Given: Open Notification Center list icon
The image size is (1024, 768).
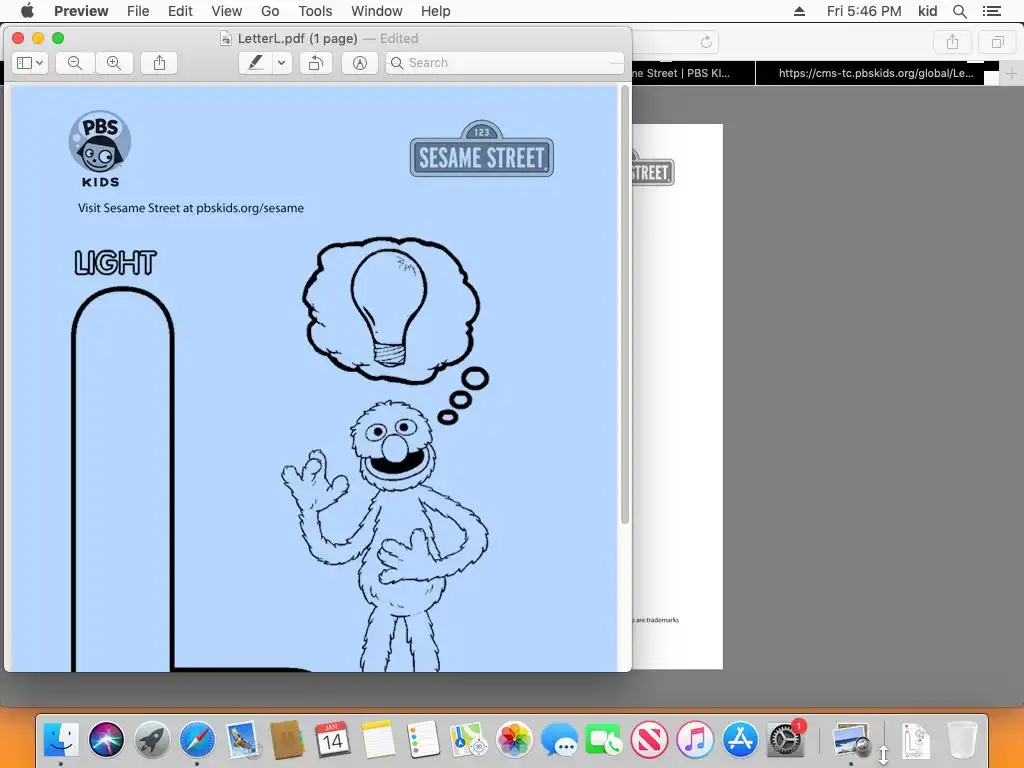Looking at the screenshot, I should click(991, 11).
